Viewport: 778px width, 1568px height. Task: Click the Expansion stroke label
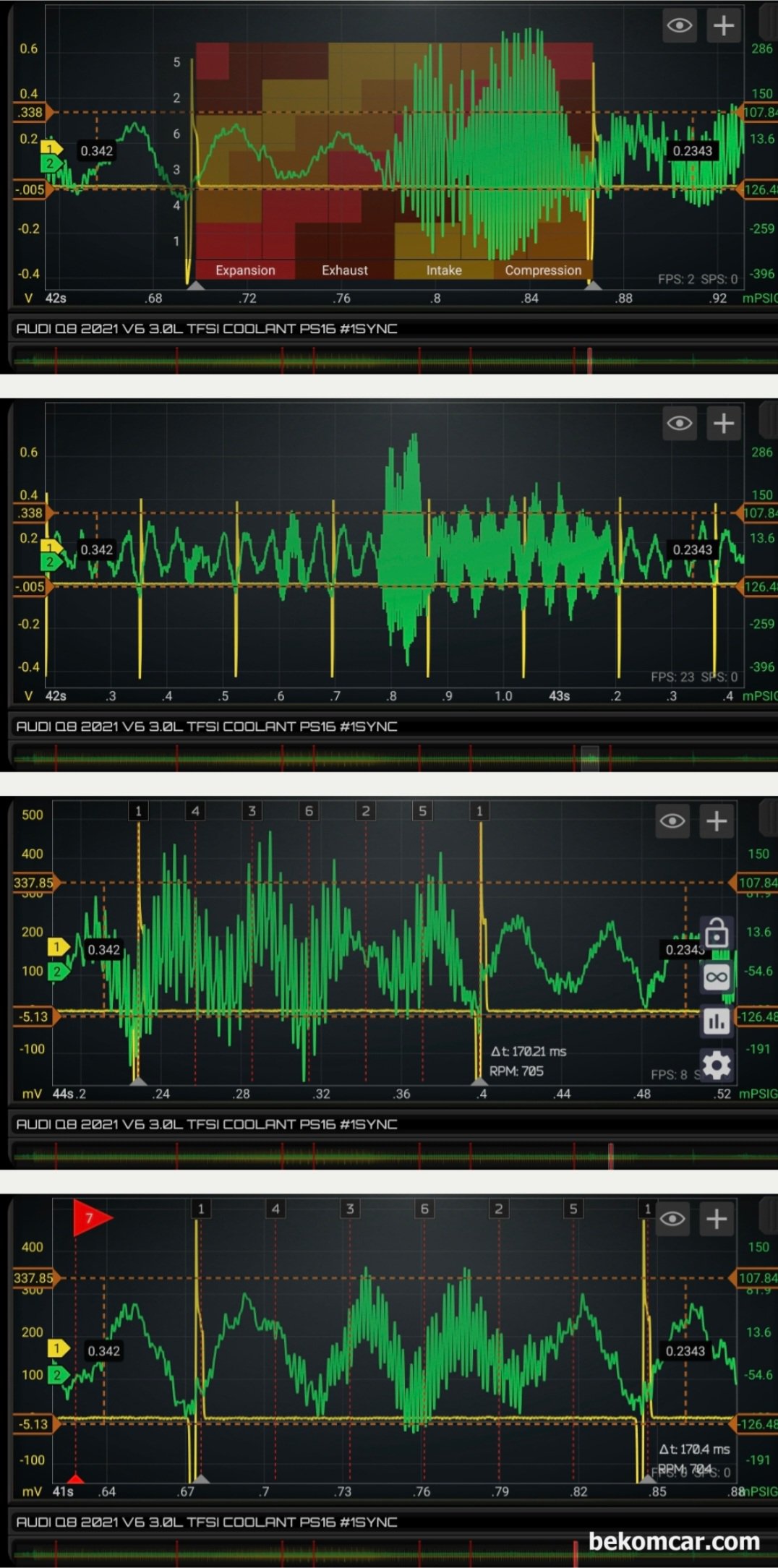click(245, 270)
